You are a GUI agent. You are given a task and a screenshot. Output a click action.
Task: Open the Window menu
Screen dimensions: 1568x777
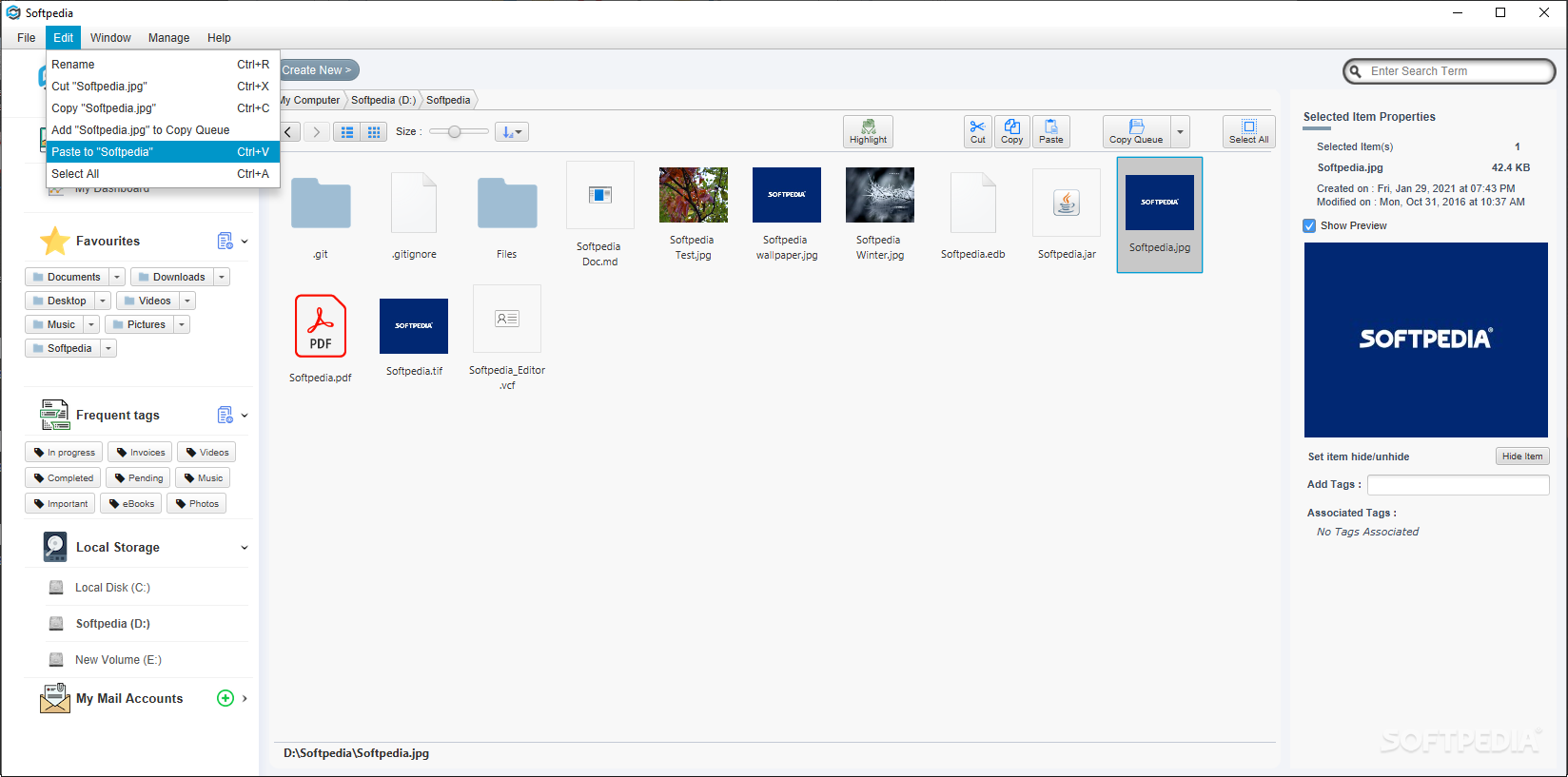[x=110, y=38]
